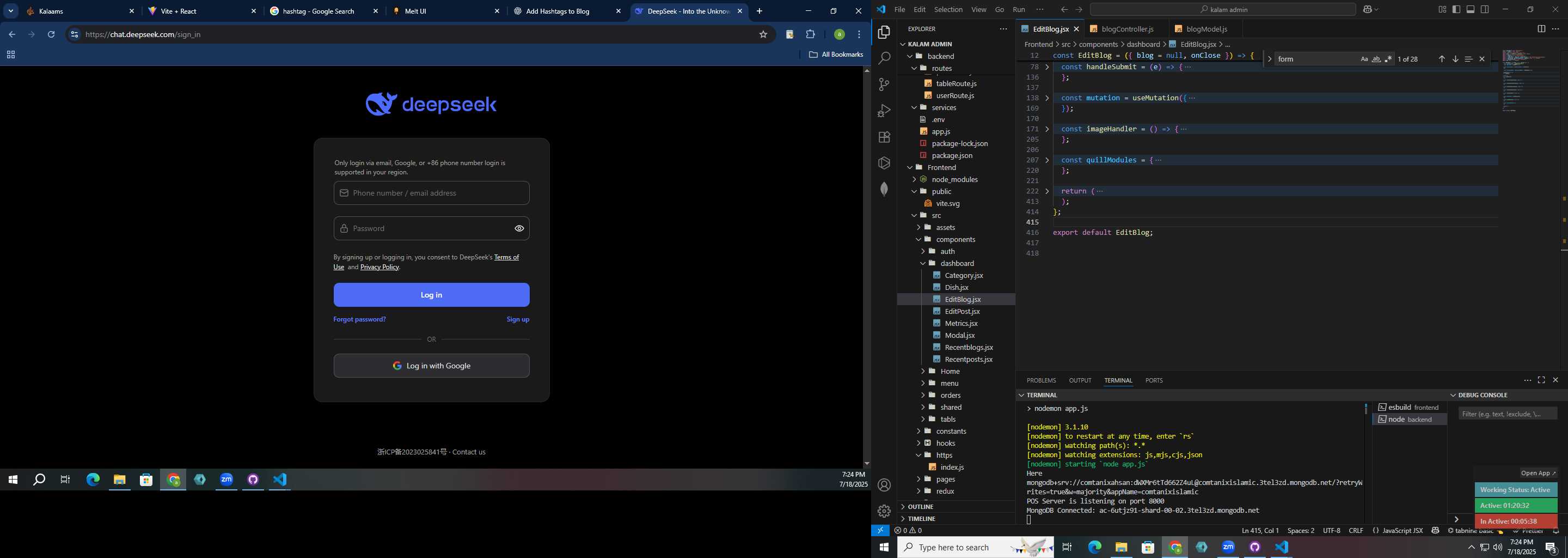Switch to hashtag - Google Search tab

tap(324, 11)
